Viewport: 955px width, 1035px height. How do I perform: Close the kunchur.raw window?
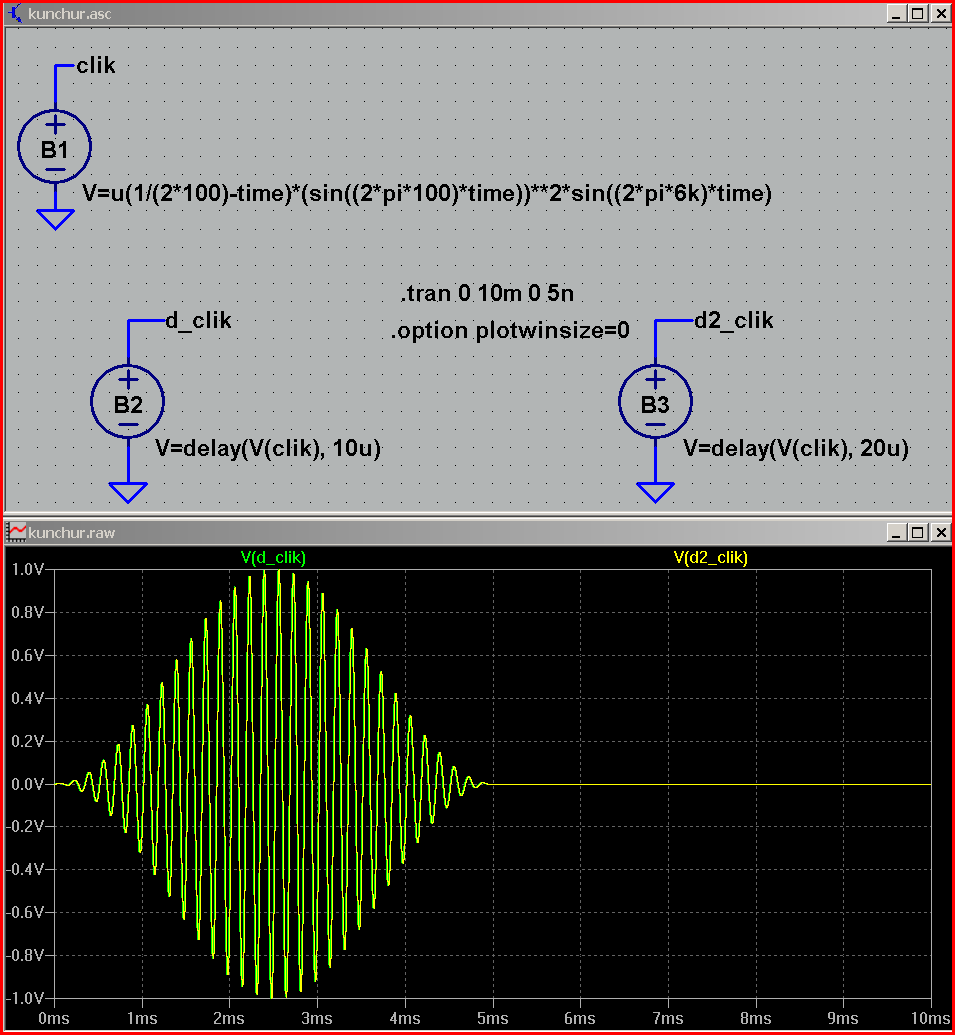(940, 533)
